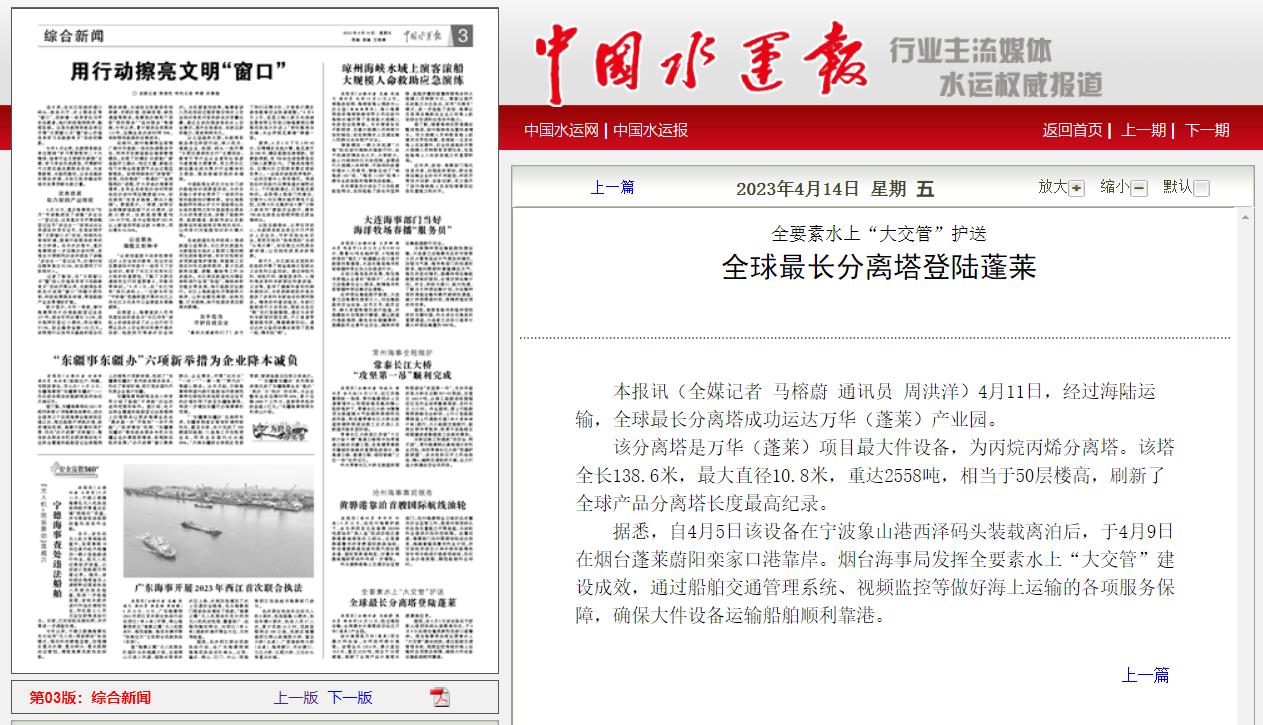Open the "东疆事东疆办" article on newspaper page
Viewport: 1263px width, 725px height.
tap(175, 359)
